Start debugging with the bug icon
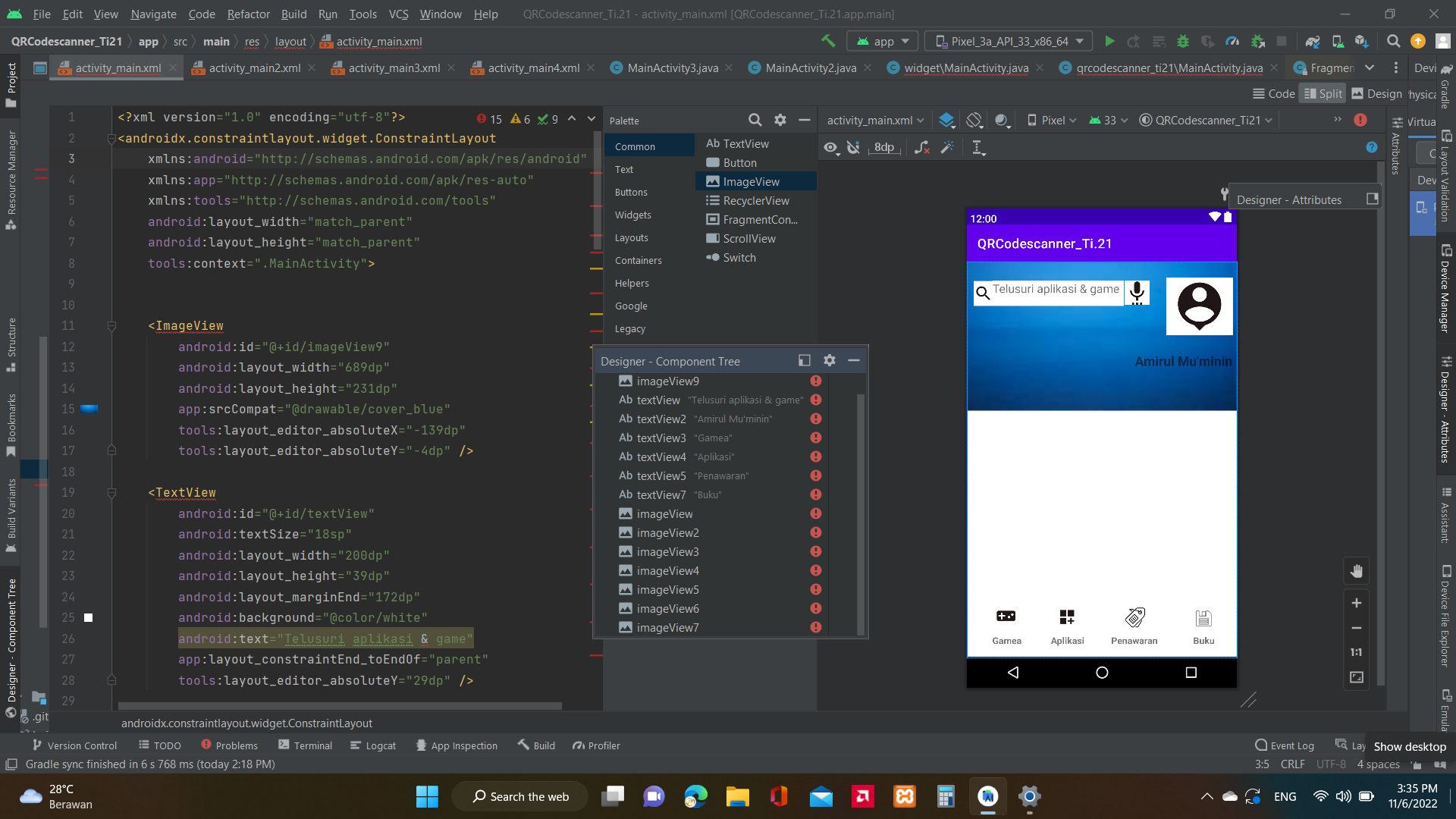 (x=1182, y=41)
